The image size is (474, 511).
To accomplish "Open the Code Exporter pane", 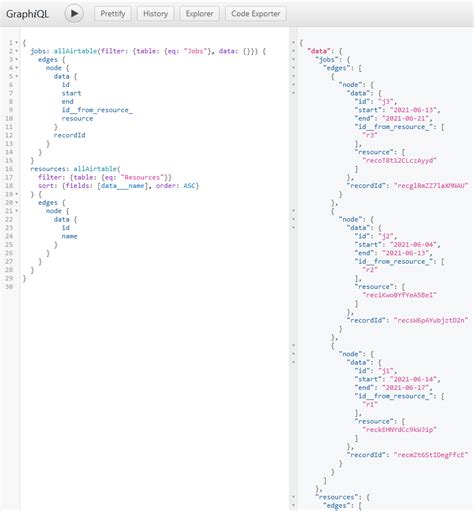I will (x=256, y=14).
